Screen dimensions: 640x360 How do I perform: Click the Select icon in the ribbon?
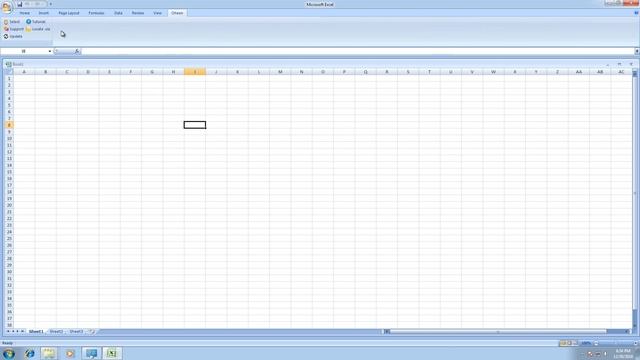click(6, 22)
